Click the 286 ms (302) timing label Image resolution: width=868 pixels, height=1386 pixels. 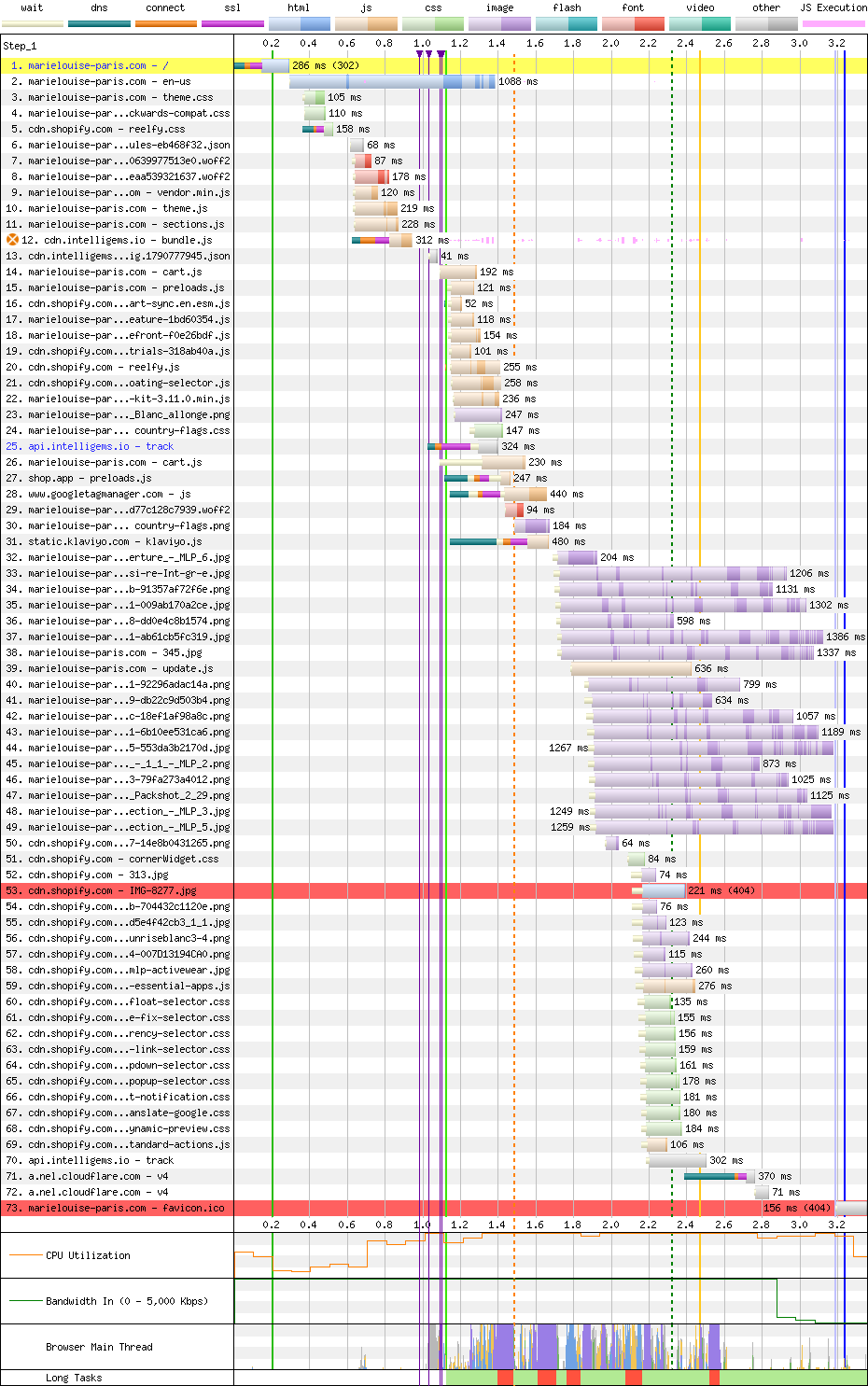[326, 65]
